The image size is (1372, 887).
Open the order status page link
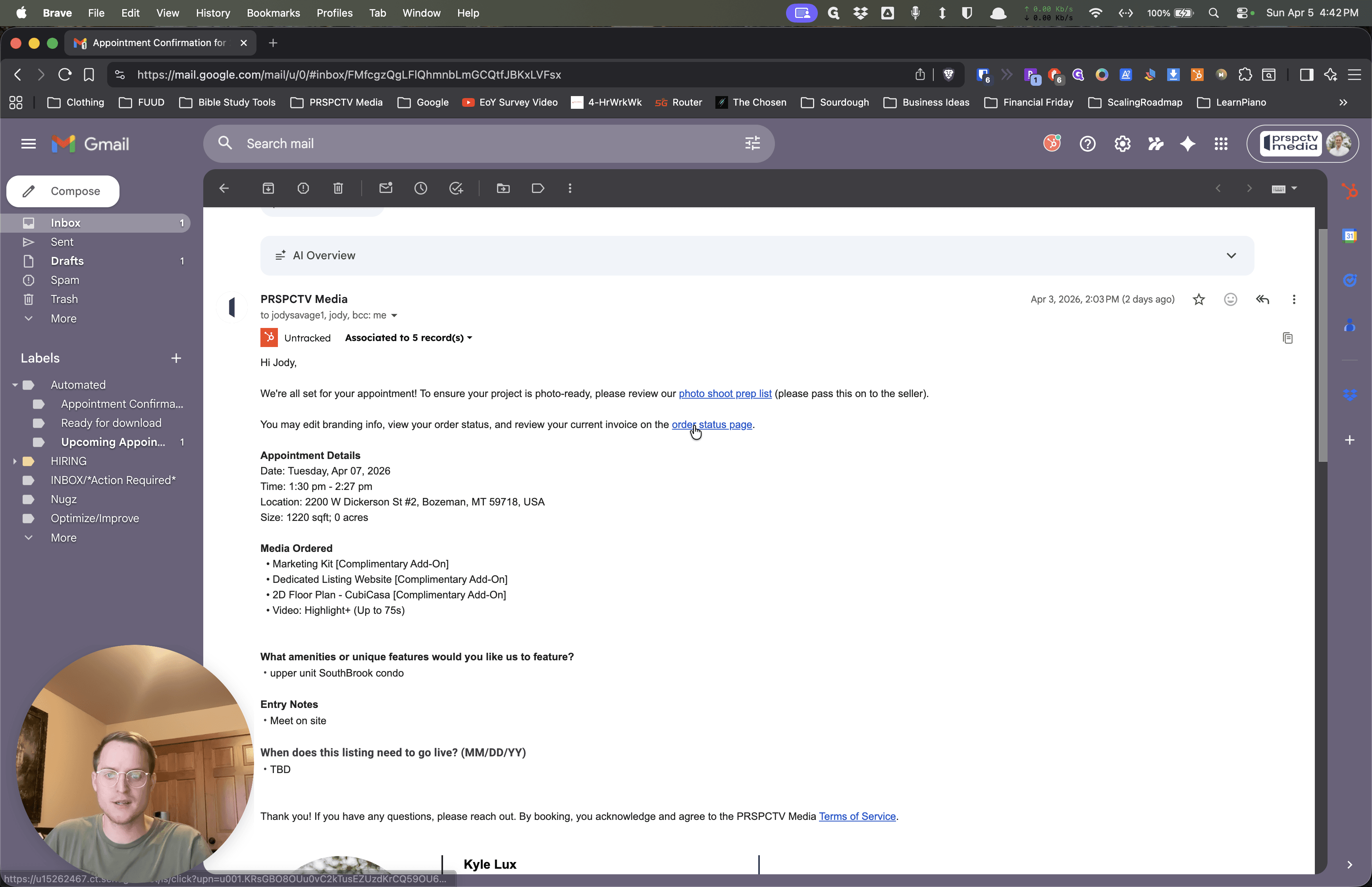click(712, 424)
